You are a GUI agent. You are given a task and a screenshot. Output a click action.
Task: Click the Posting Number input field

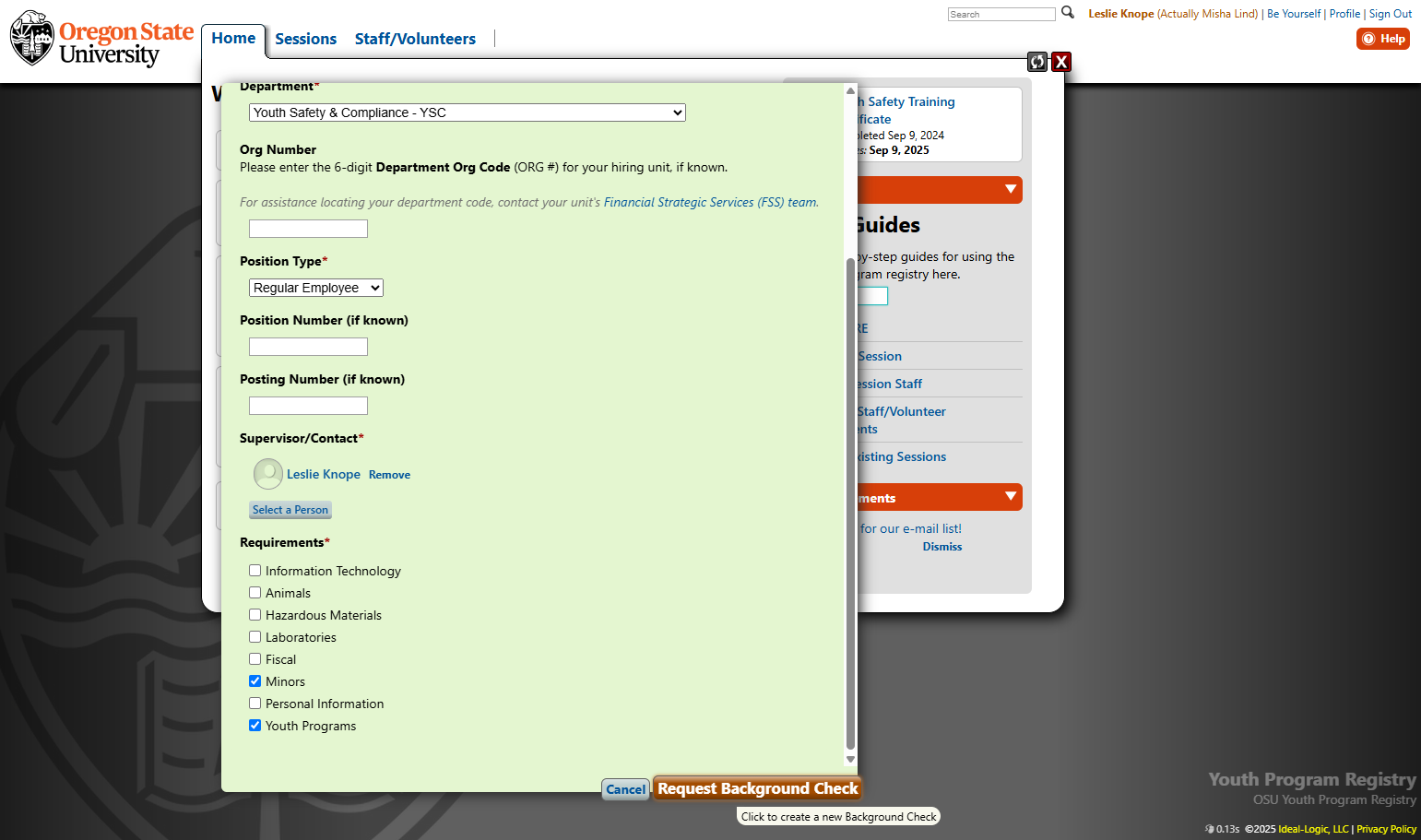308,406
